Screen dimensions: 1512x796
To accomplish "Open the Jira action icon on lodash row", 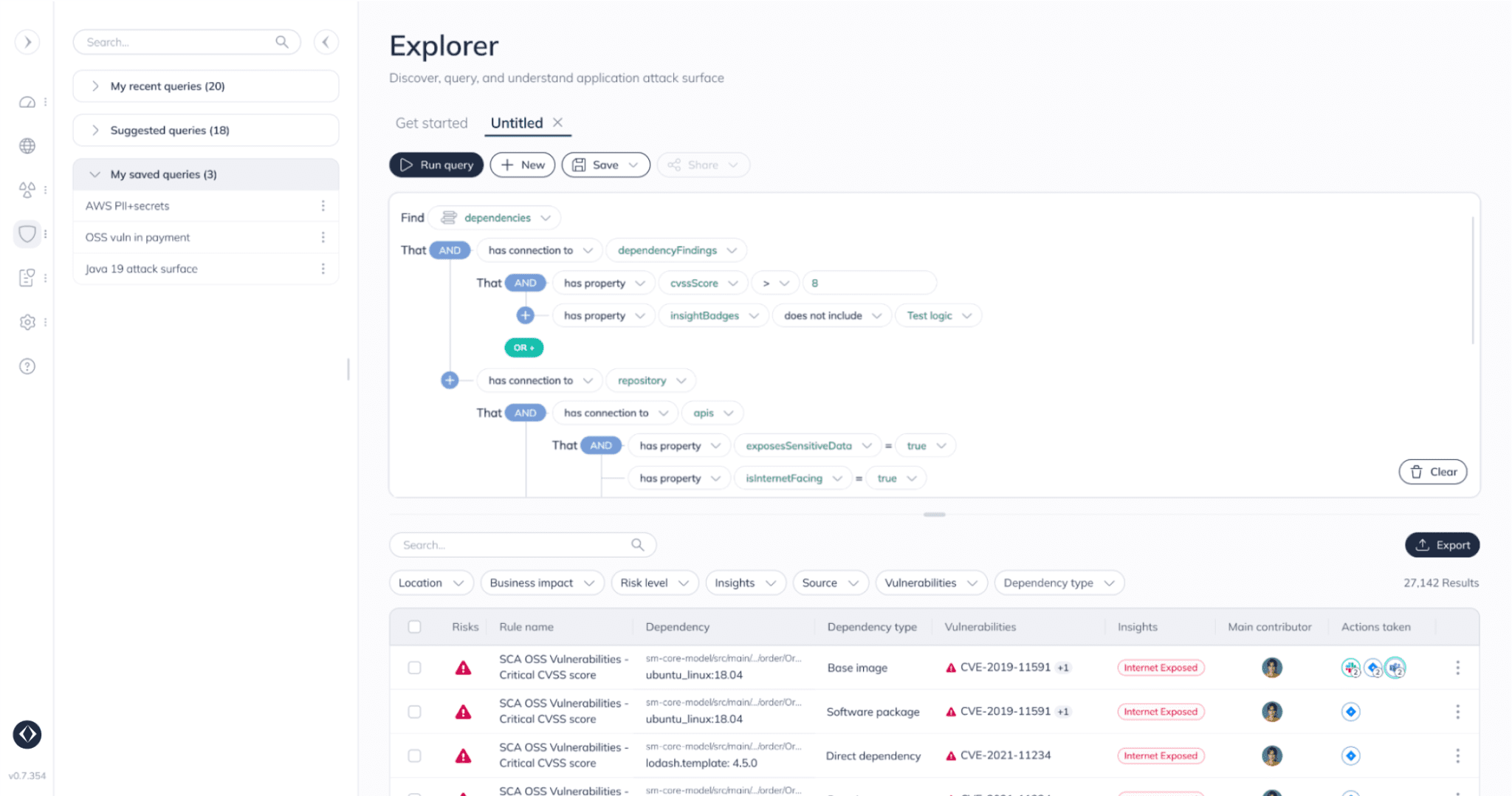I will (1351, 755).
